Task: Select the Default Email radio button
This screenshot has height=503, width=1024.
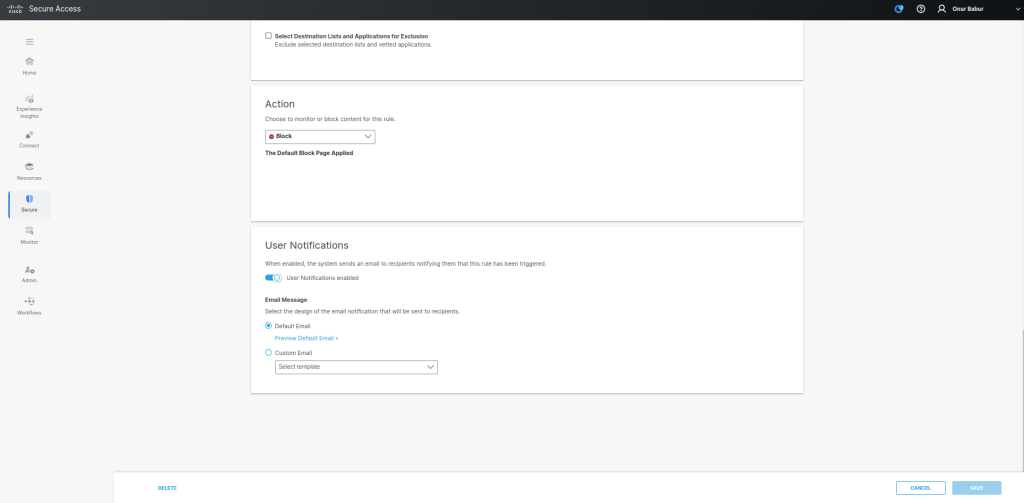Action: pyautogui.click(x=268, y=326)
